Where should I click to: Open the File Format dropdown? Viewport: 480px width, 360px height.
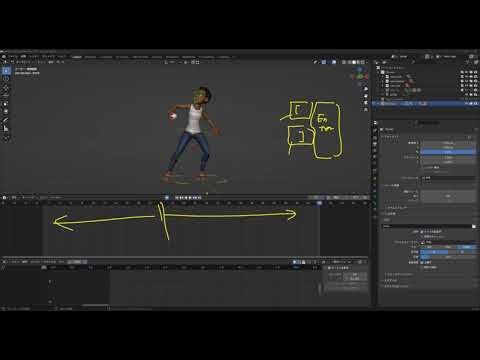[x=448, y=242]
